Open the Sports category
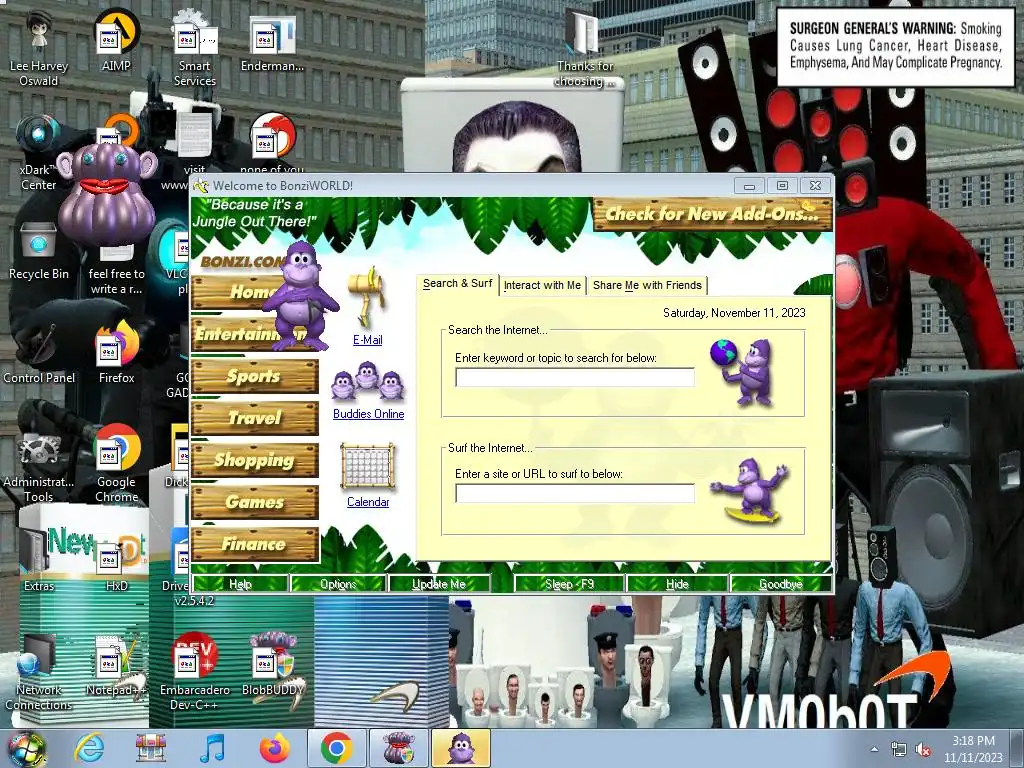Image resolution: width=1024 pixels, height=768 pixels. tap(255, 376)
